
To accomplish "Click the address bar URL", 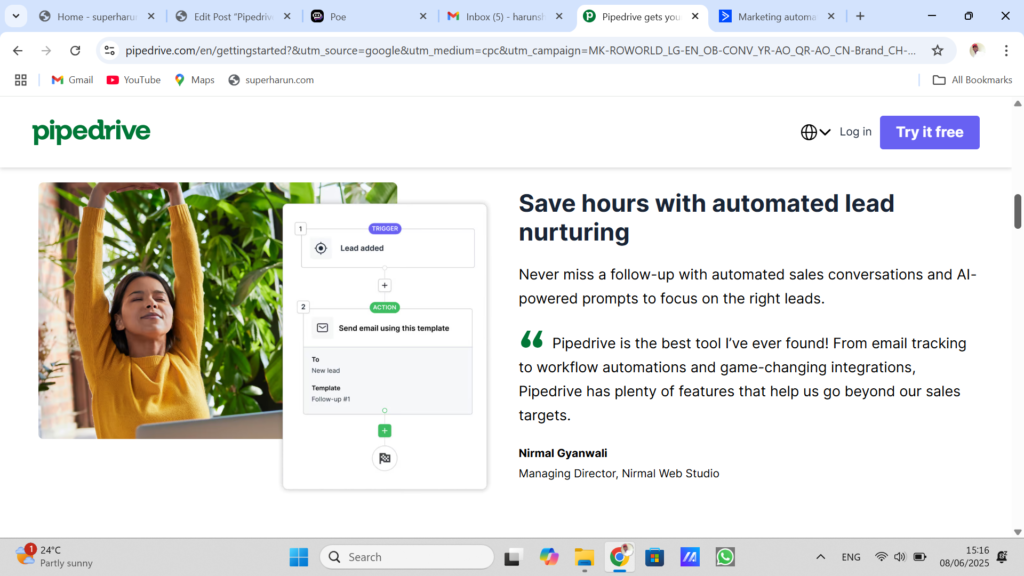I will click(x=520, y=50).
